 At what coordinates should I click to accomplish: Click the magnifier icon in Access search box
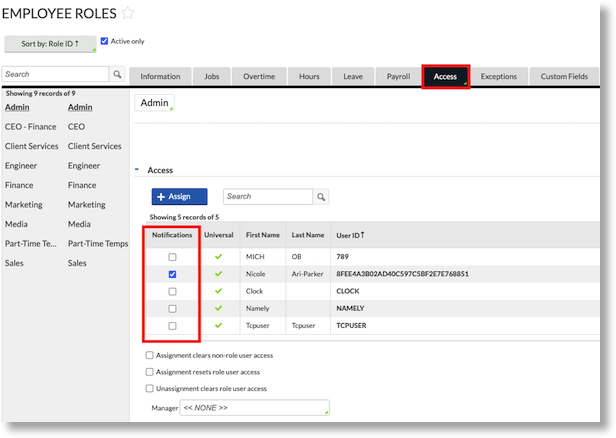coord(321,197)
